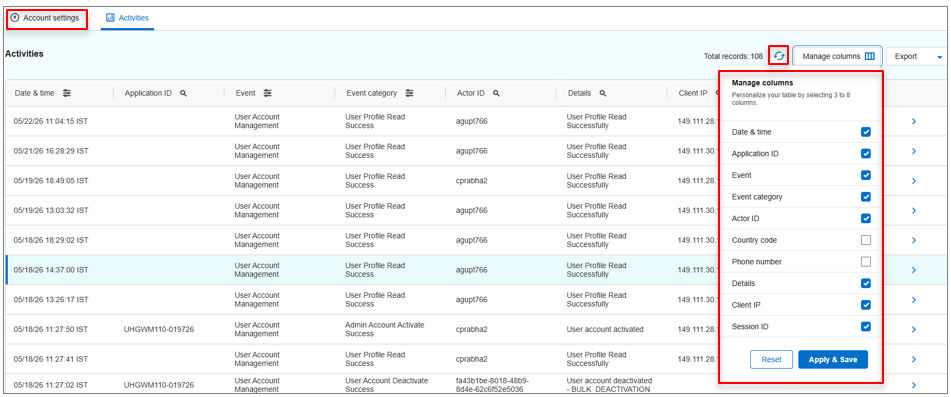Uncheck the Details column checkbox
The image size is (951, 397).
click(866, 283)
